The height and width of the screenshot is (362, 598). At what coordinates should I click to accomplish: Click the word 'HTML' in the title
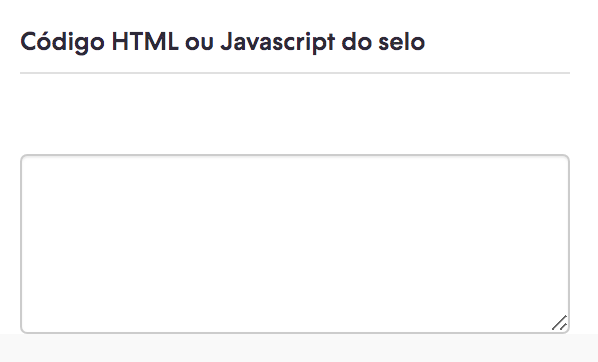[145, 41]
